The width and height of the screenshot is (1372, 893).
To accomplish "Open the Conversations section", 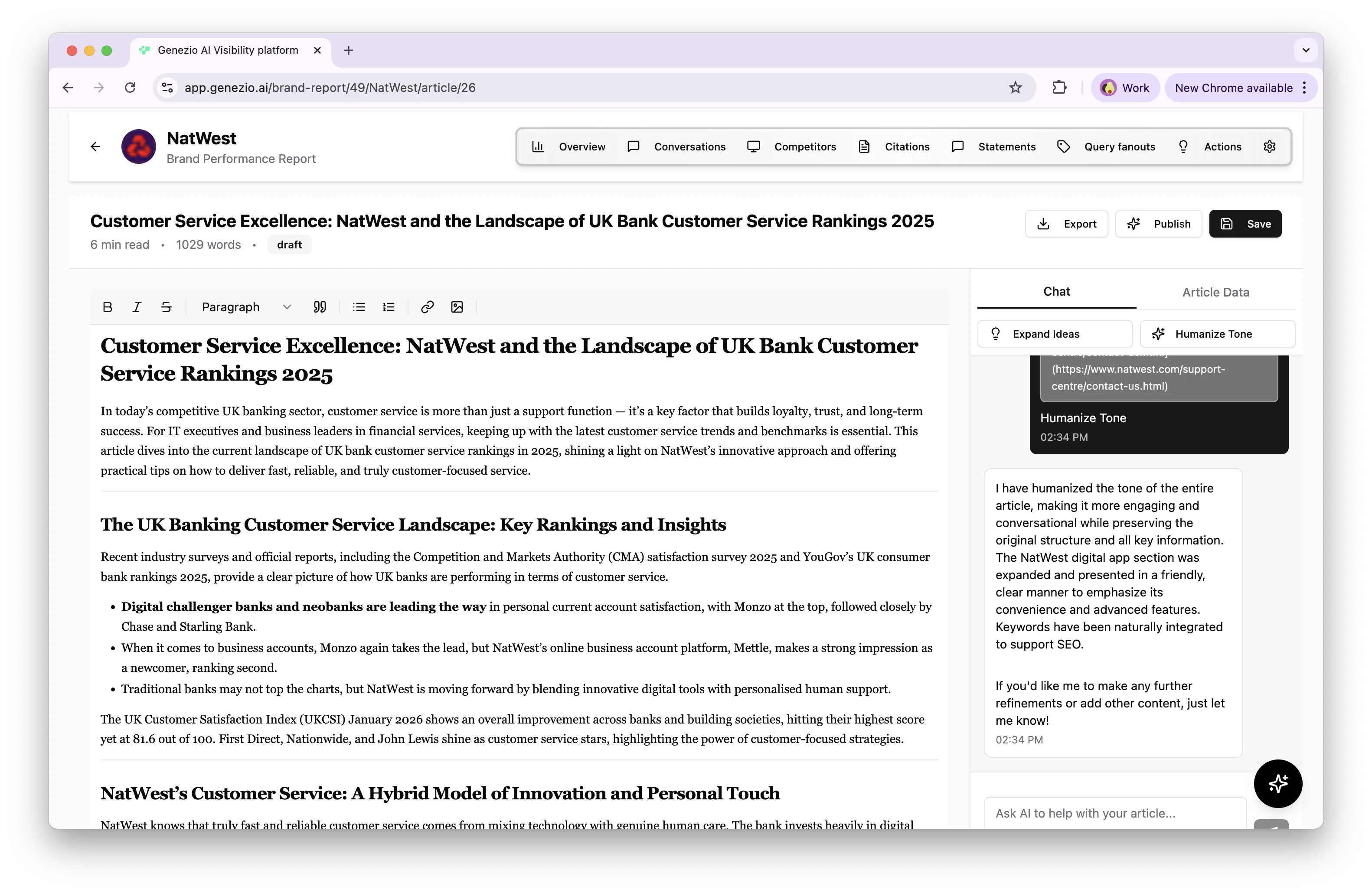I will tap(689, 147).
